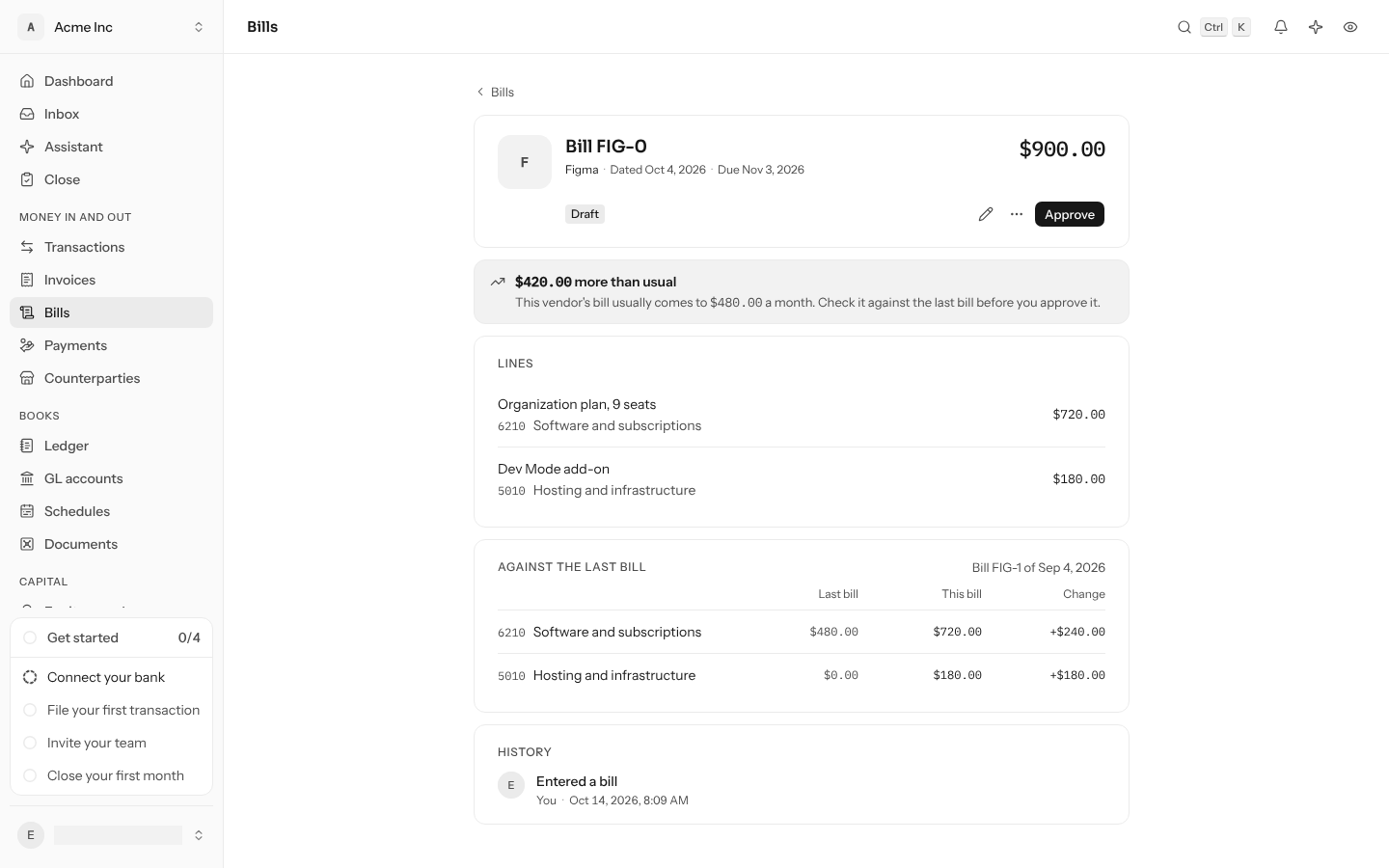This screenshot has height=868, width=1389.
Task: Select Connect your bank step
Action: point(112,677)
